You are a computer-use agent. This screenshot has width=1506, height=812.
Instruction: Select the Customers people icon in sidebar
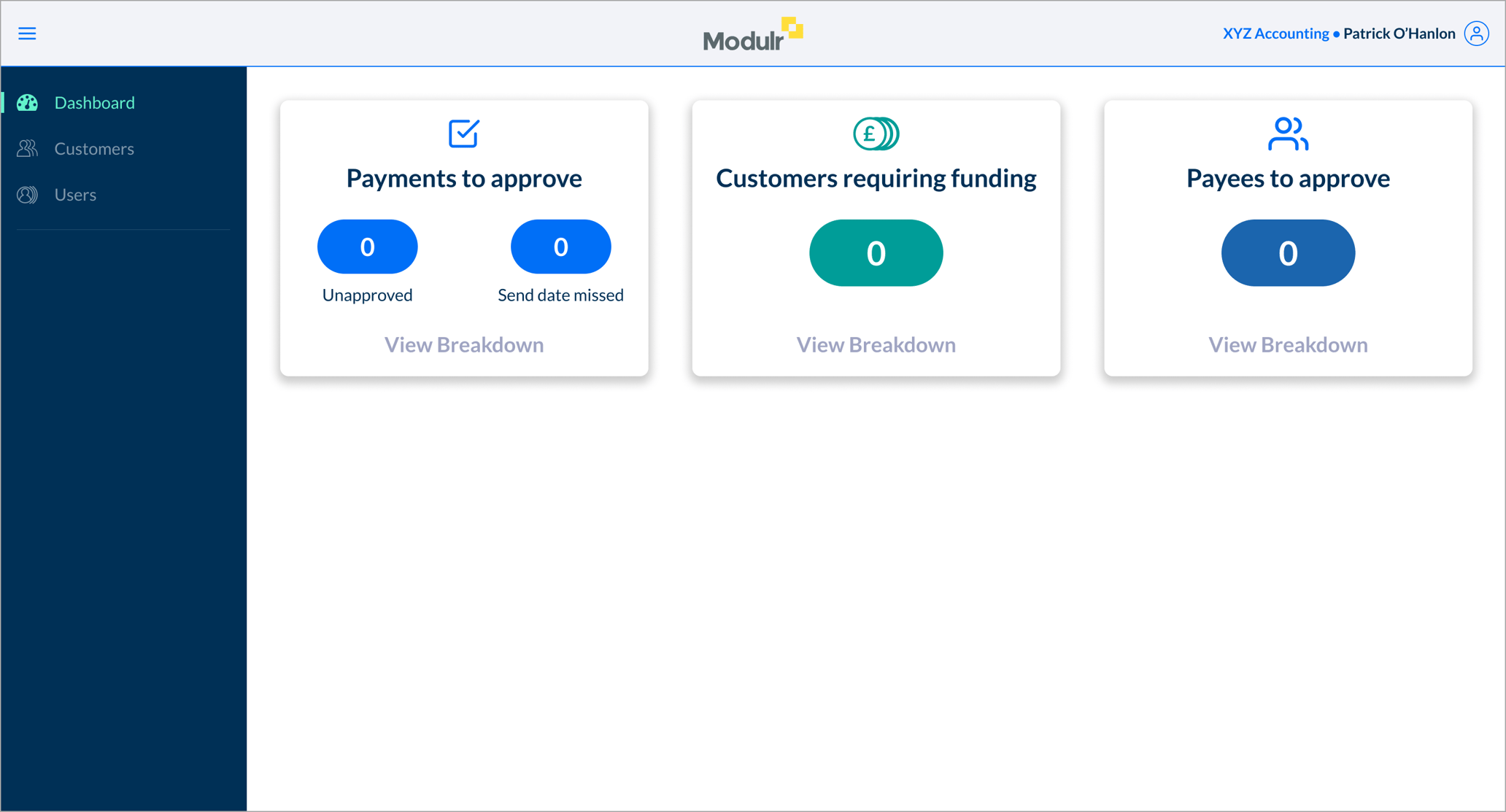coord(27,148)
